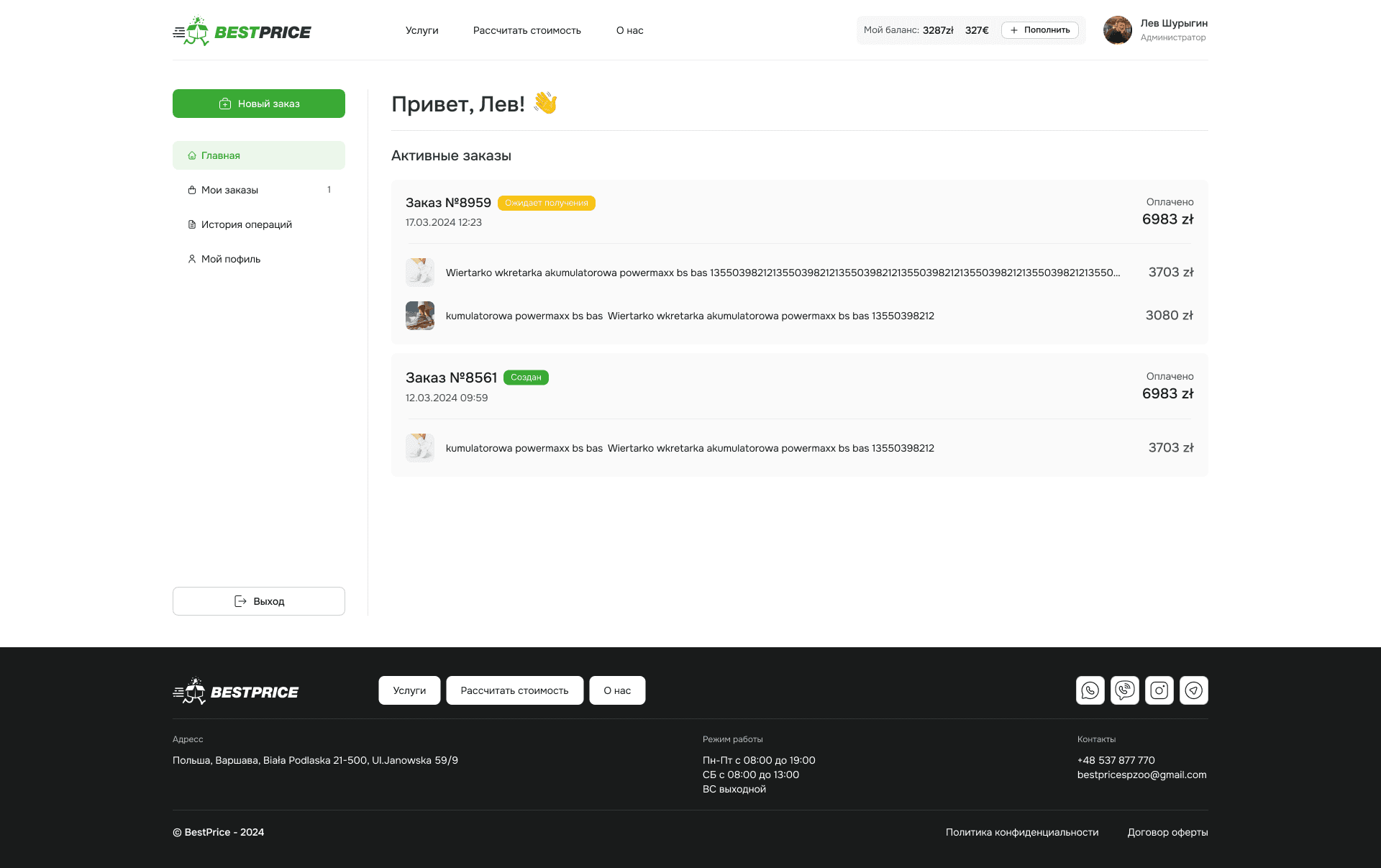Screen dimensions: 1381x868
Task: Click the BestPrice logo in header
Action: pyautogui.click(x=242, y=32)
